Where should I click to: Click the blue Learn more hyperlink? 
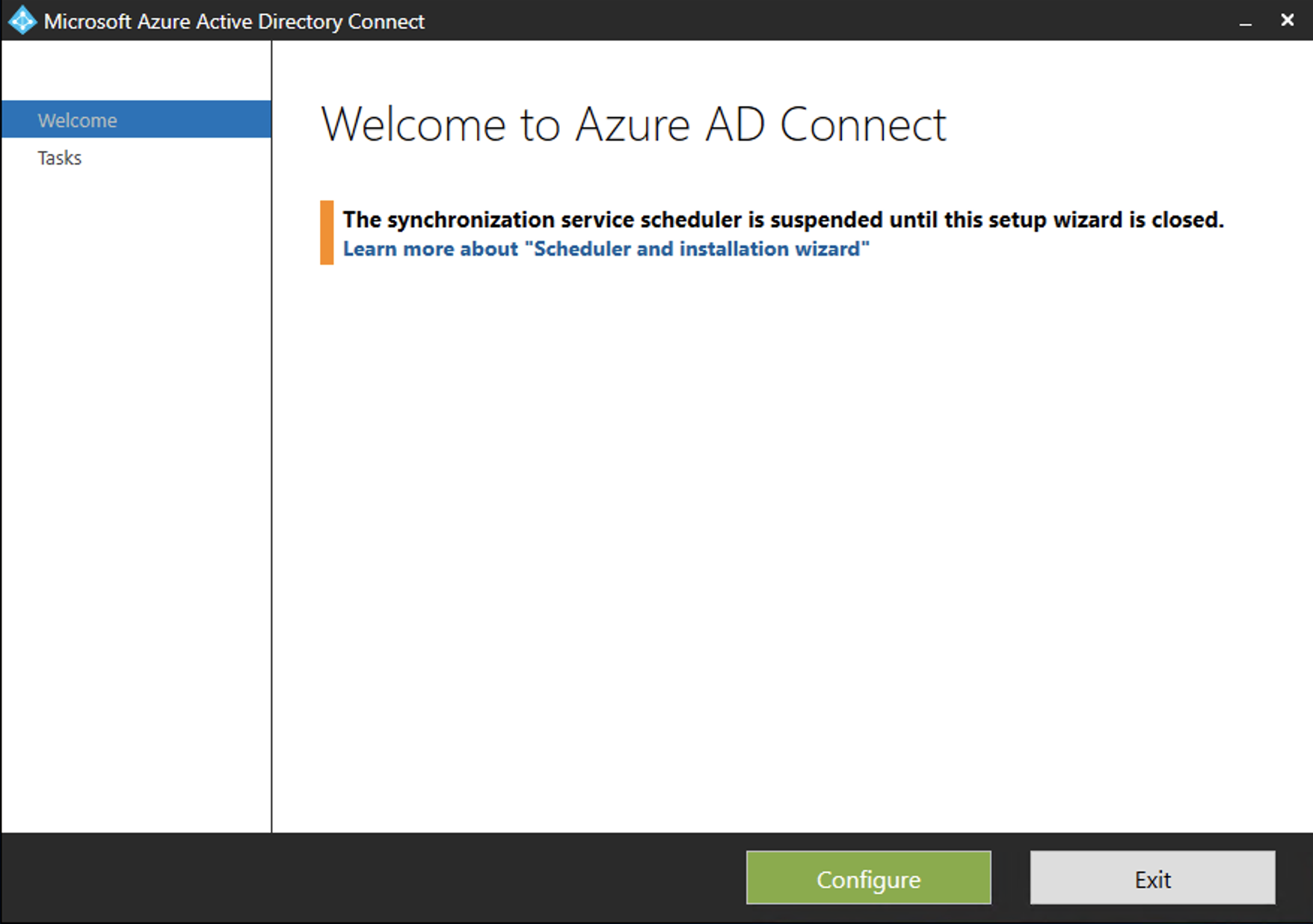pos(606,248)
